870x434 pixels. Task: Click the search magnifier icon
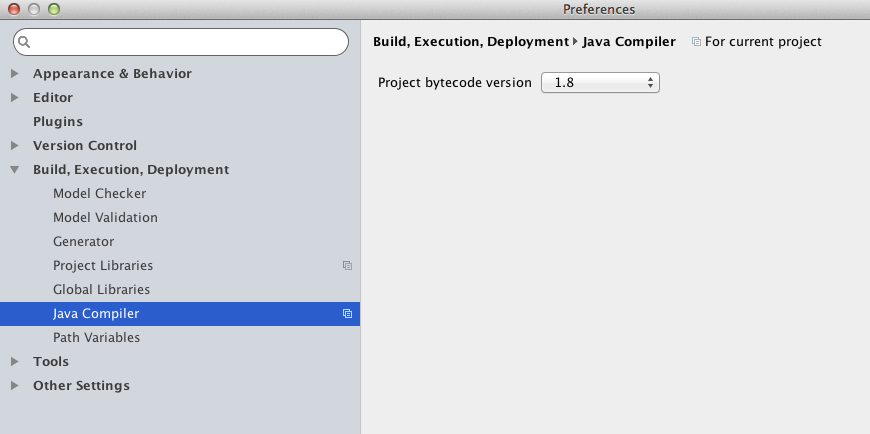point(24,42)
